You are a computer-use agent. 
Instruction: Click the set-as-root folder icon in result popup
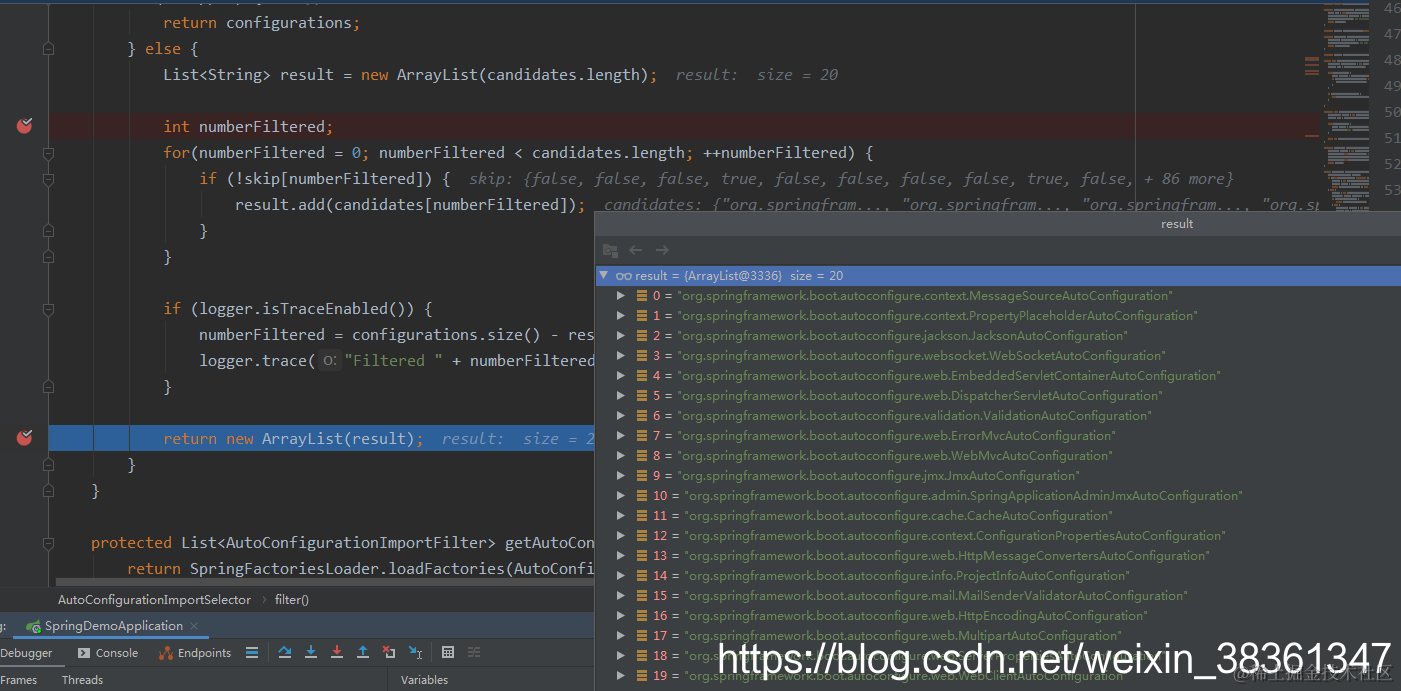click(x=610, y=250)
